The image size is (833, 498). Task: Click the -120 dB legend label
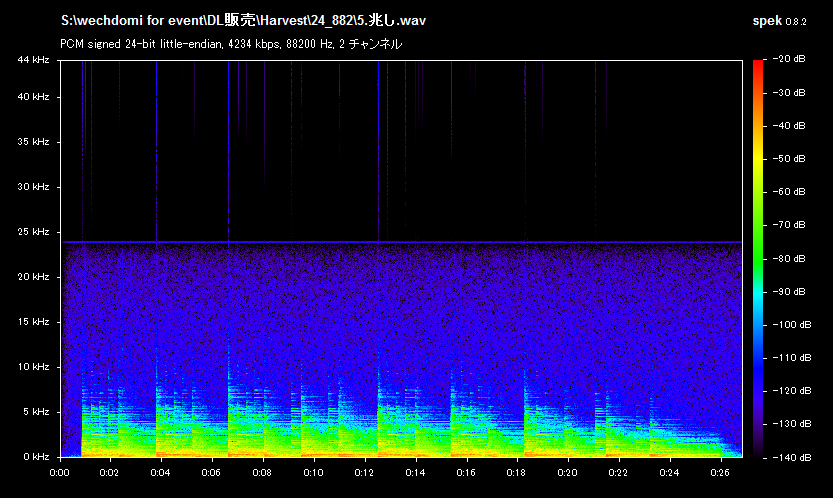pyautogui.click(x=791, y=391)
